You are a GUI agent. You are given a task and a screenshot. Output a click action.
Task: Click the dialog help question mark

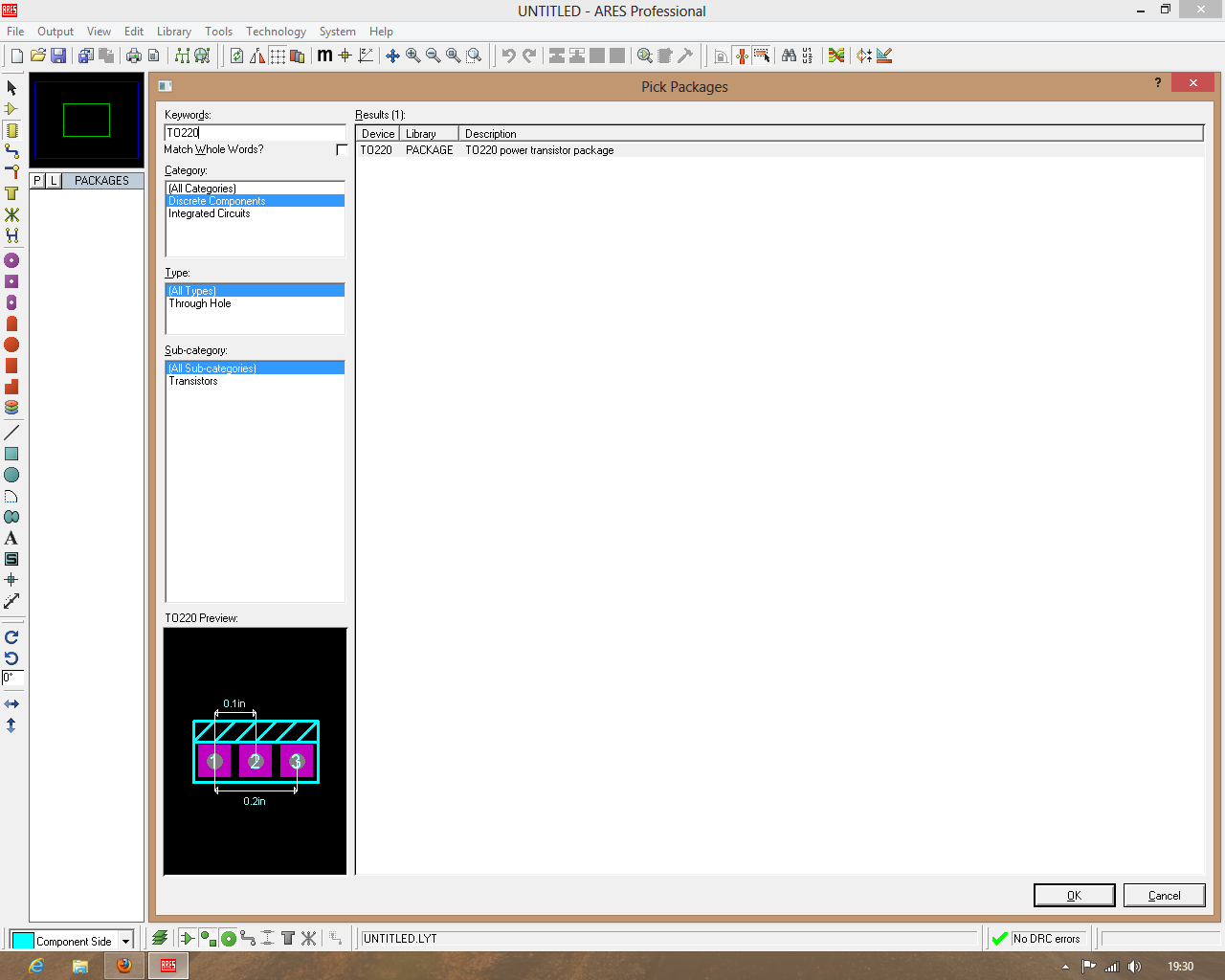coord(1158,83)
